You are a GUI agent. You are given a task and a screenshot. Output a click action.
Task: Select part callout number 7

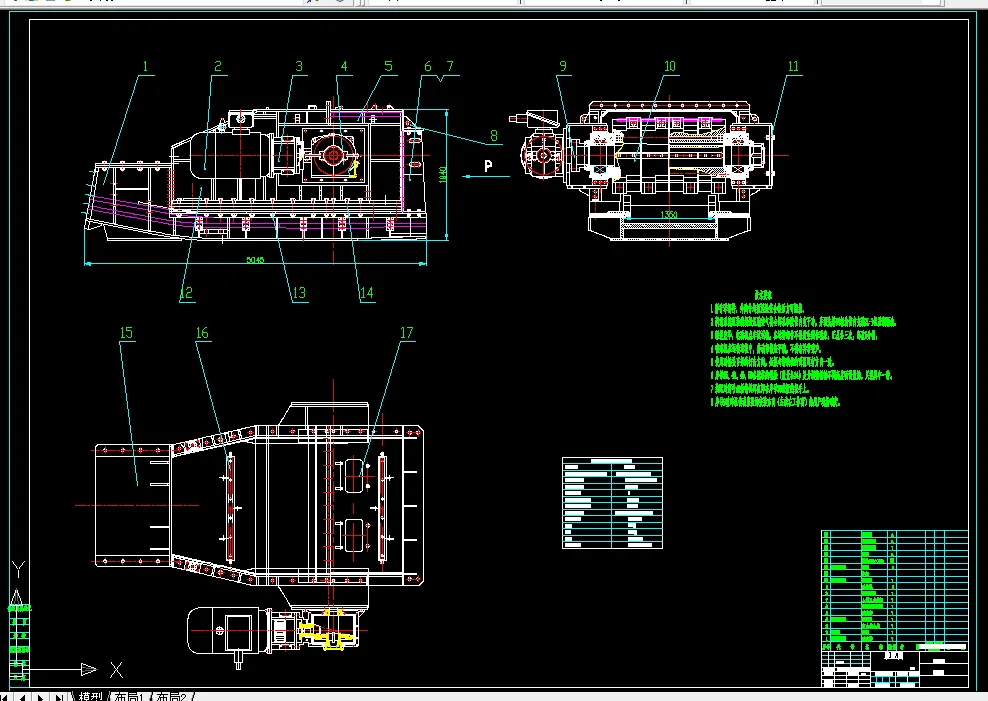450,66
